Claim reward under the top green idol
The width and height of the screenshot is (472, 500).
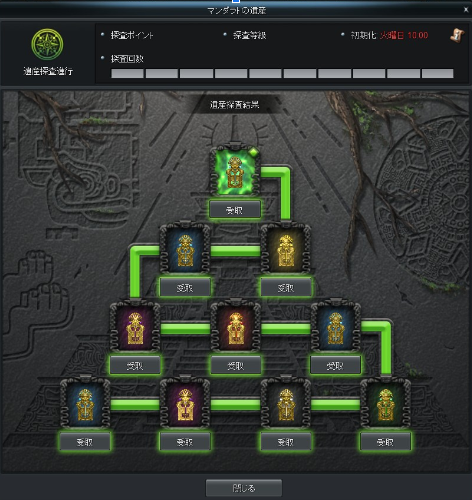pos(235,209)
